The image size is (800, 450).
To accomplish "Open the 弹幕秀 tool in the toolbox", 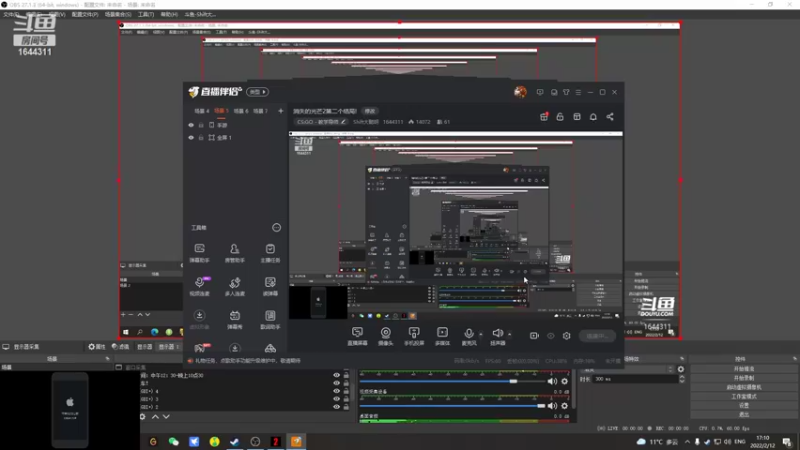I will (235, 320).
